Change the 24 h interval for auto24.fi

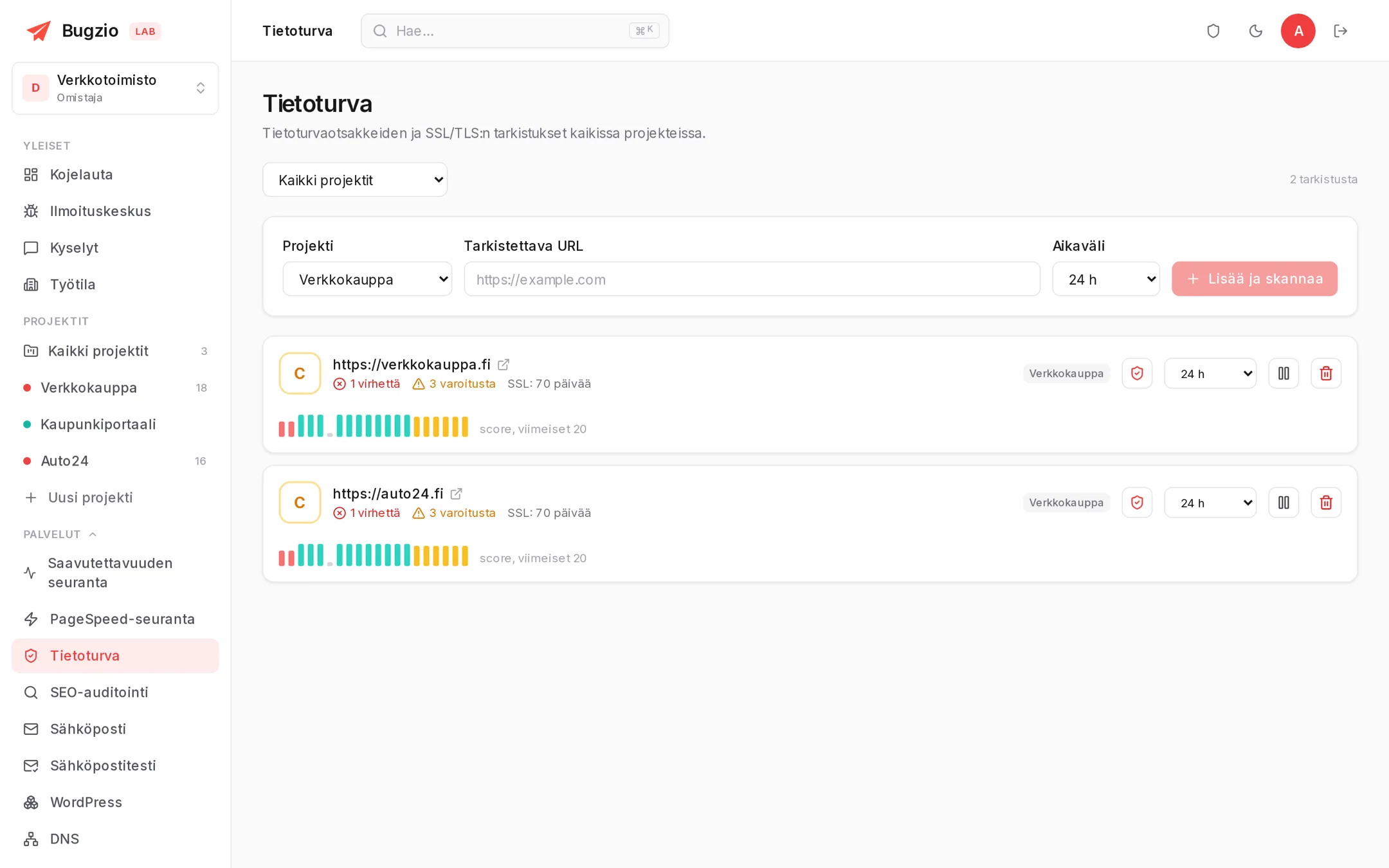click(1210, 503)
